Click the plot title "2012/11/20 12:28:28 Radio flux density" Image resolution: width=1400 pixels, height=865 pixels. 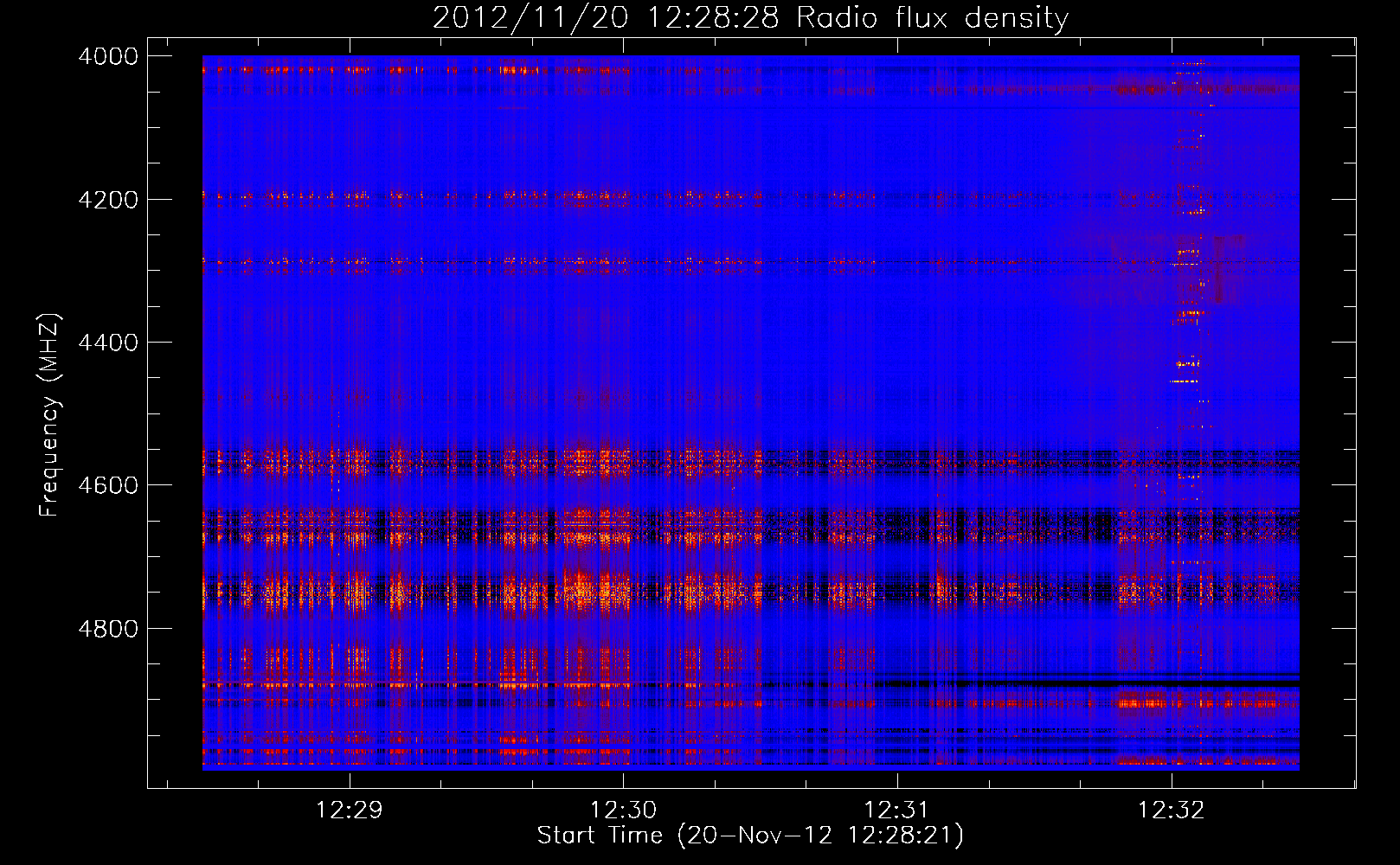click(x=750, y=17)
